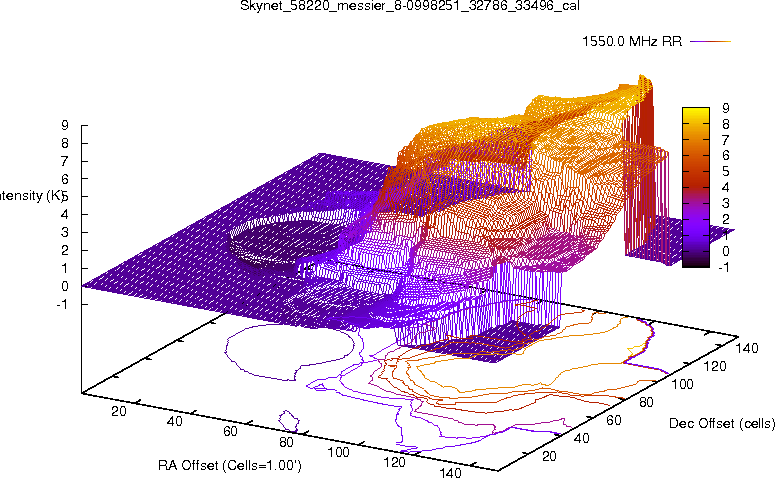Viewport: 775px width, 478px height.
Task: Select the 1550.0 MHz RR legend label
Action: [632, 42]
